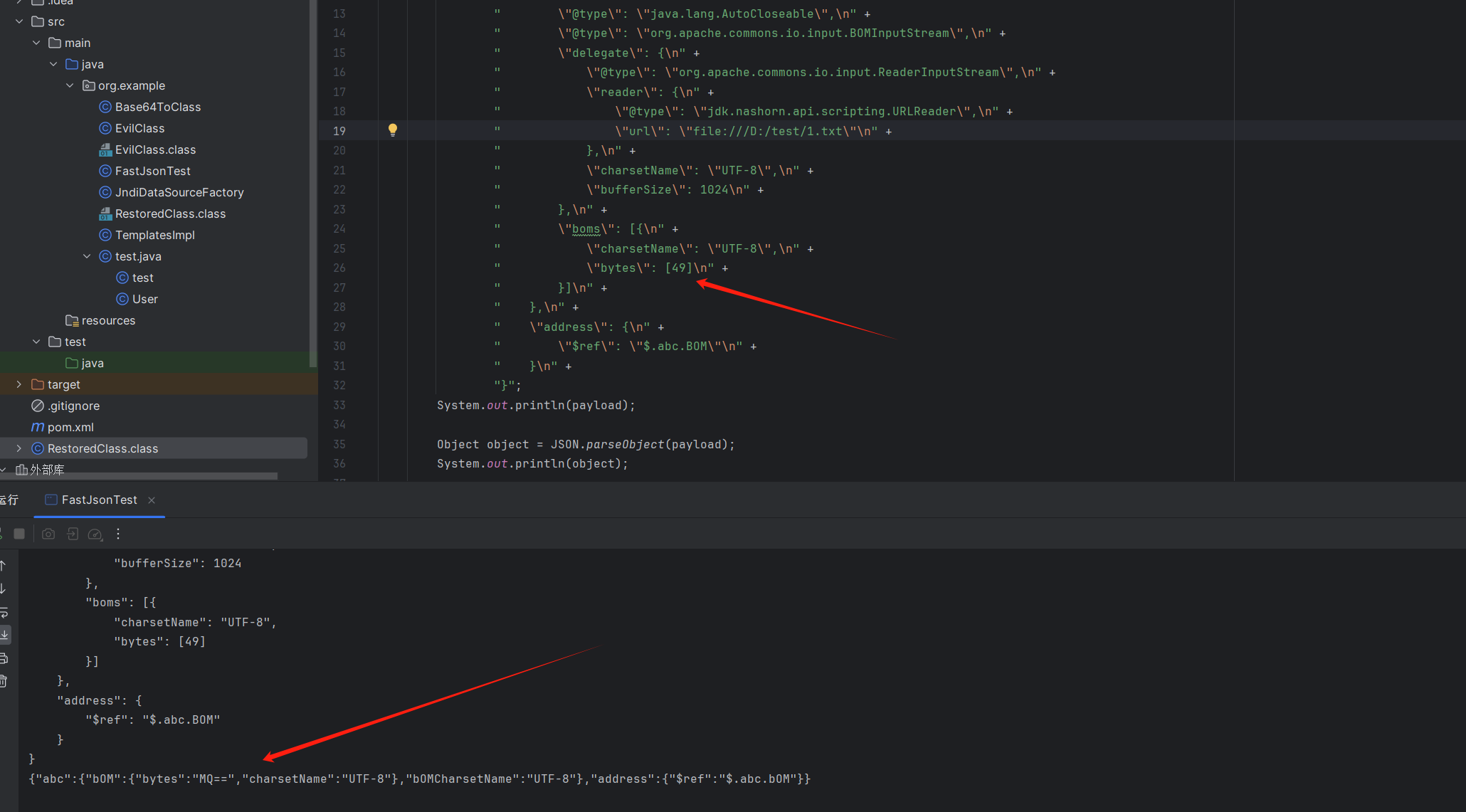Select the FastJsonTest run tab
The image size is (1466, 812).
[99, 500]
